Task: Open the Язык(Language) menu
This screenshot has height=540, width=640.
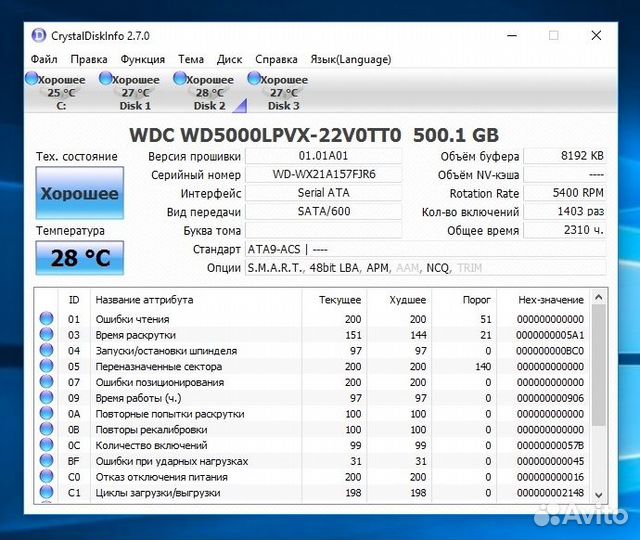Action: (351, 60)
